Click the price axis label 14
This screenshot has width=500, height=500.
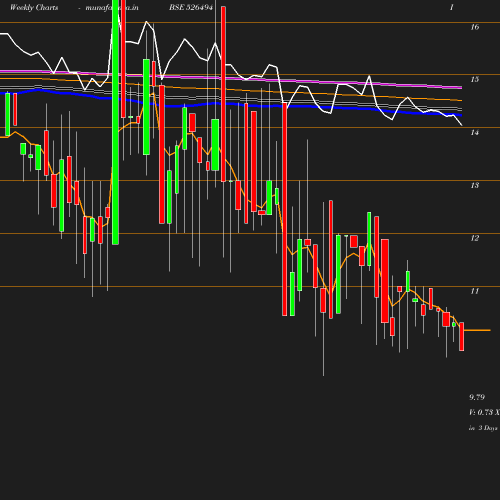coord(475,133)
